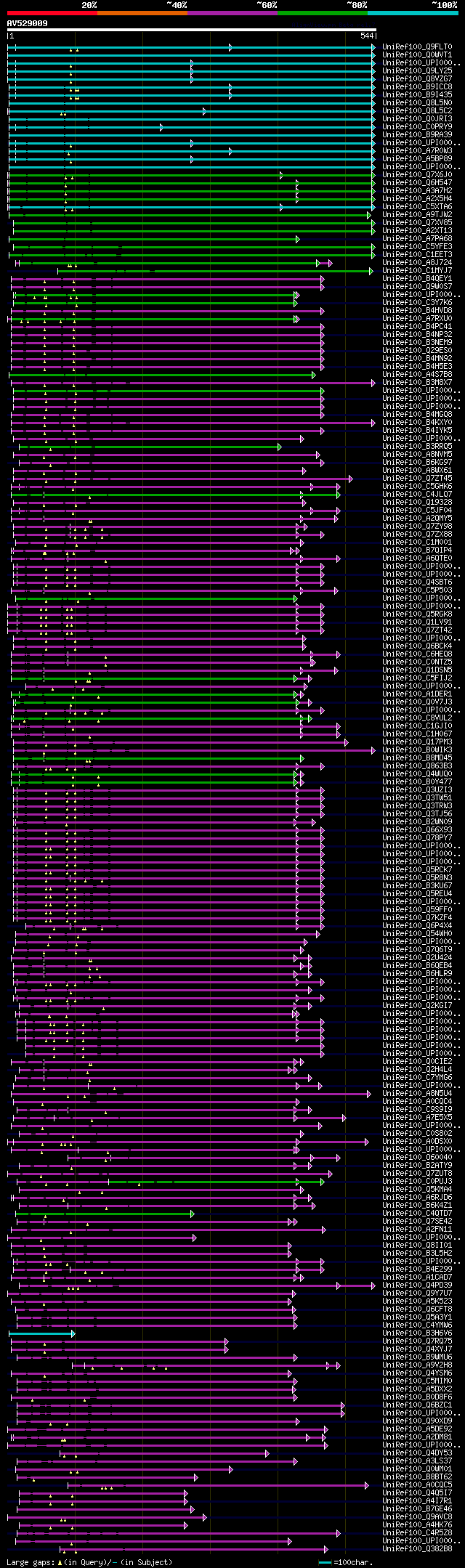Select label UniRef100_A7PA68
This screenshot has height=1568, width=465.
(417, 239)
